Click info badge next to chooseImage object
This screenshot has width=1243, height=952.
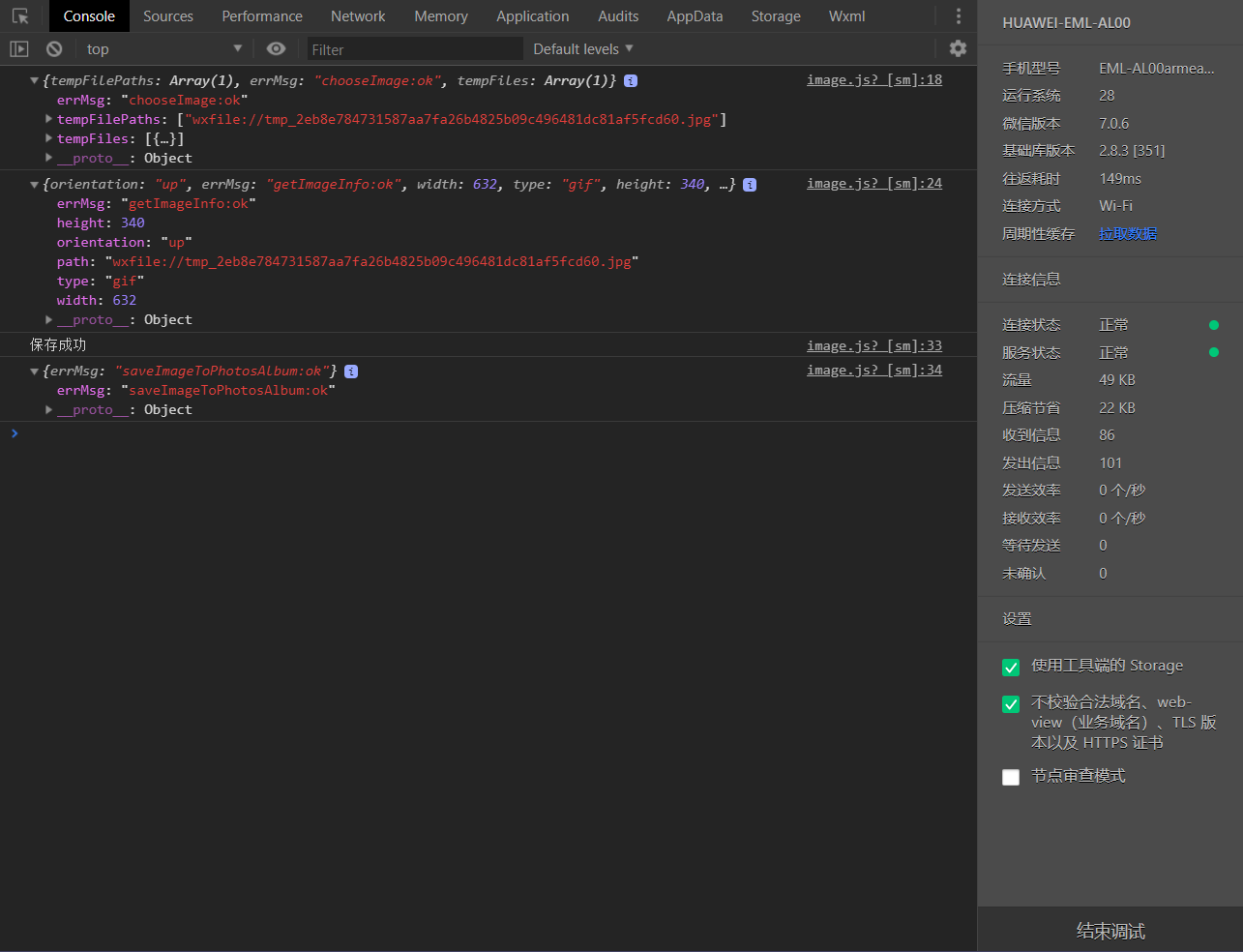631,81
